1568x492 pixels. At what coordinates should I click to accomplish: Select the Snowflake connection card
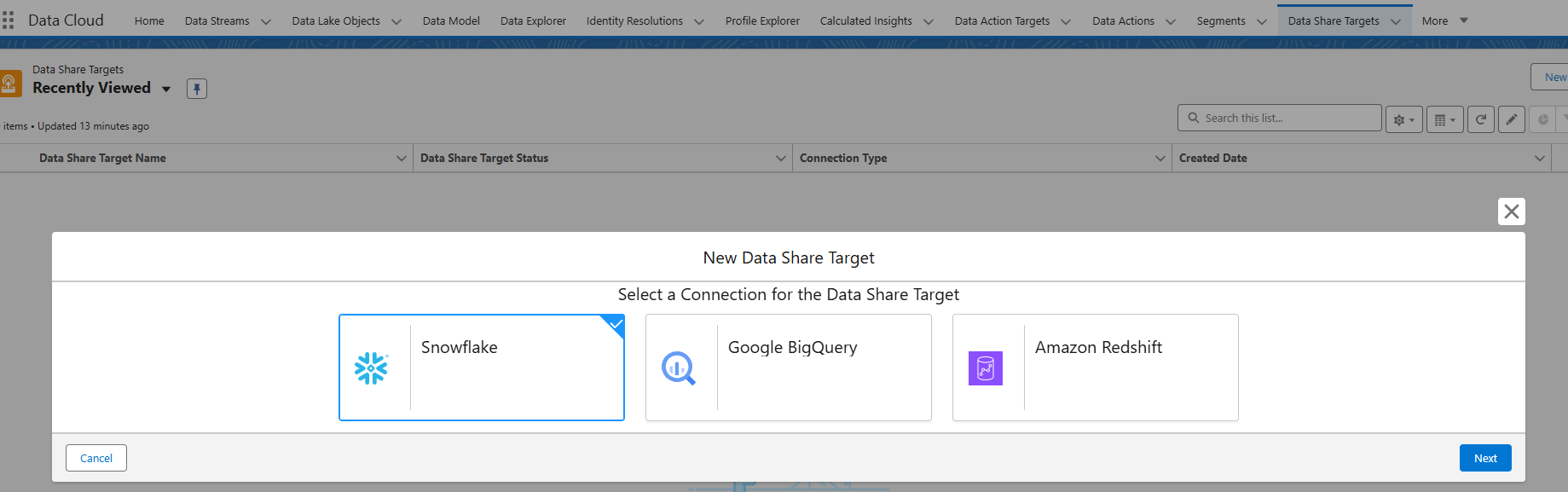pyautogui.click(x=482, y=368)
